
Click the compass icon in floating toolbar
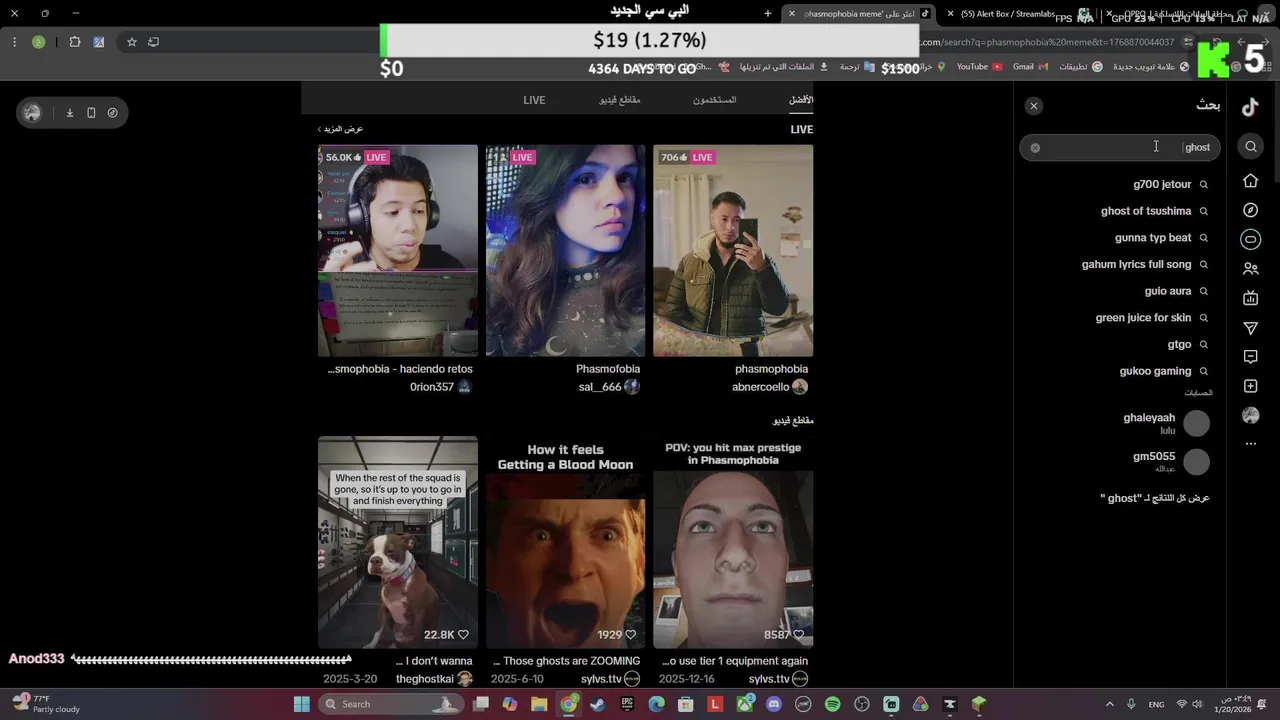113,113
